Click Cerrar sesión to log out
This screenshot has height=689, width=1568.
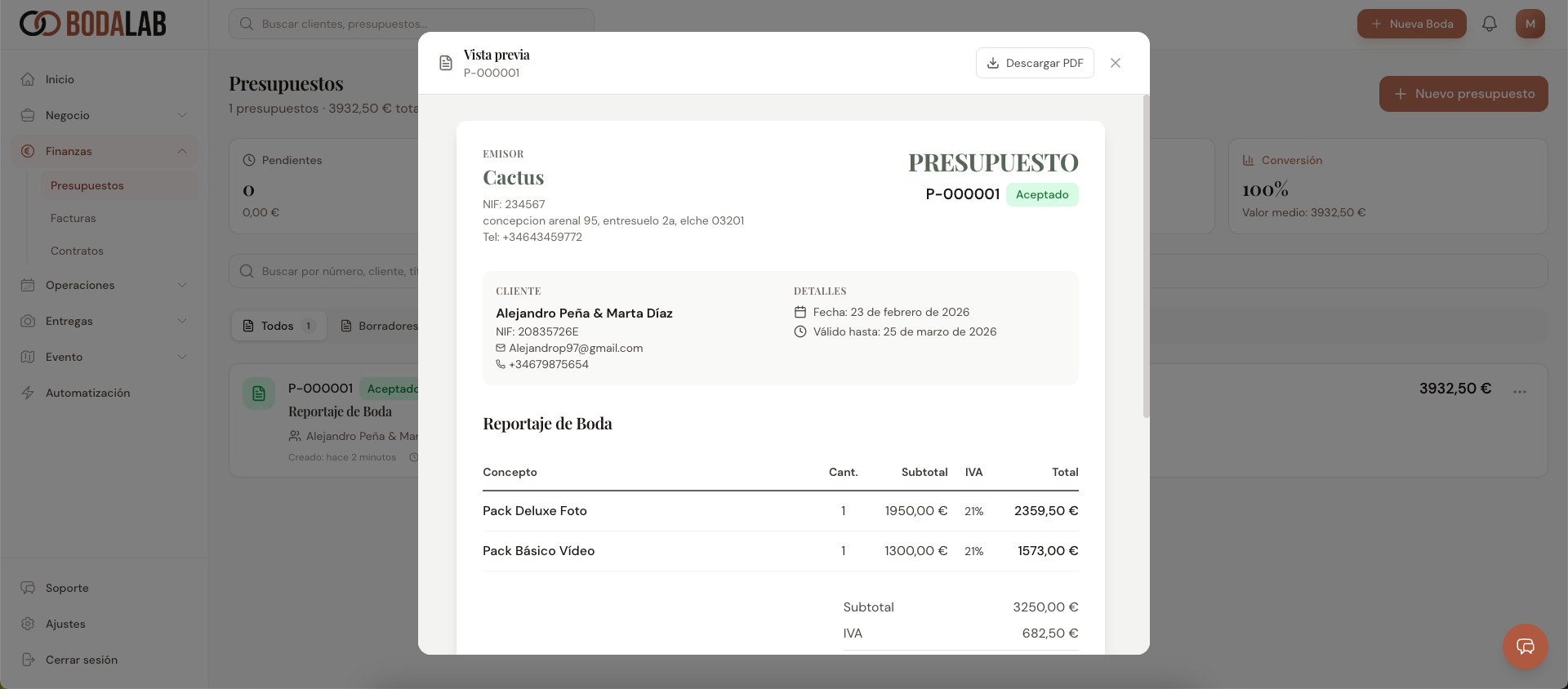[105, 660]
